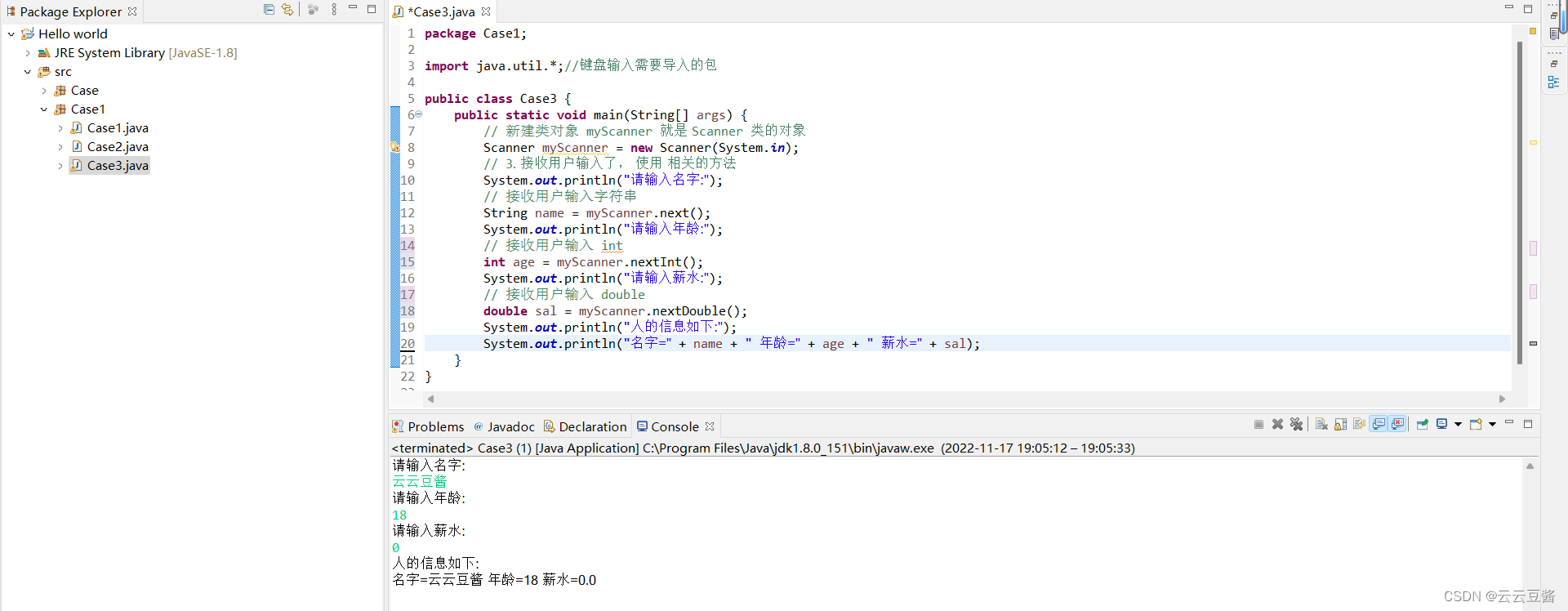Viewport: 1568px width, 611px height.
Task: Click the Open Console icon
Action: point(1476,425)
